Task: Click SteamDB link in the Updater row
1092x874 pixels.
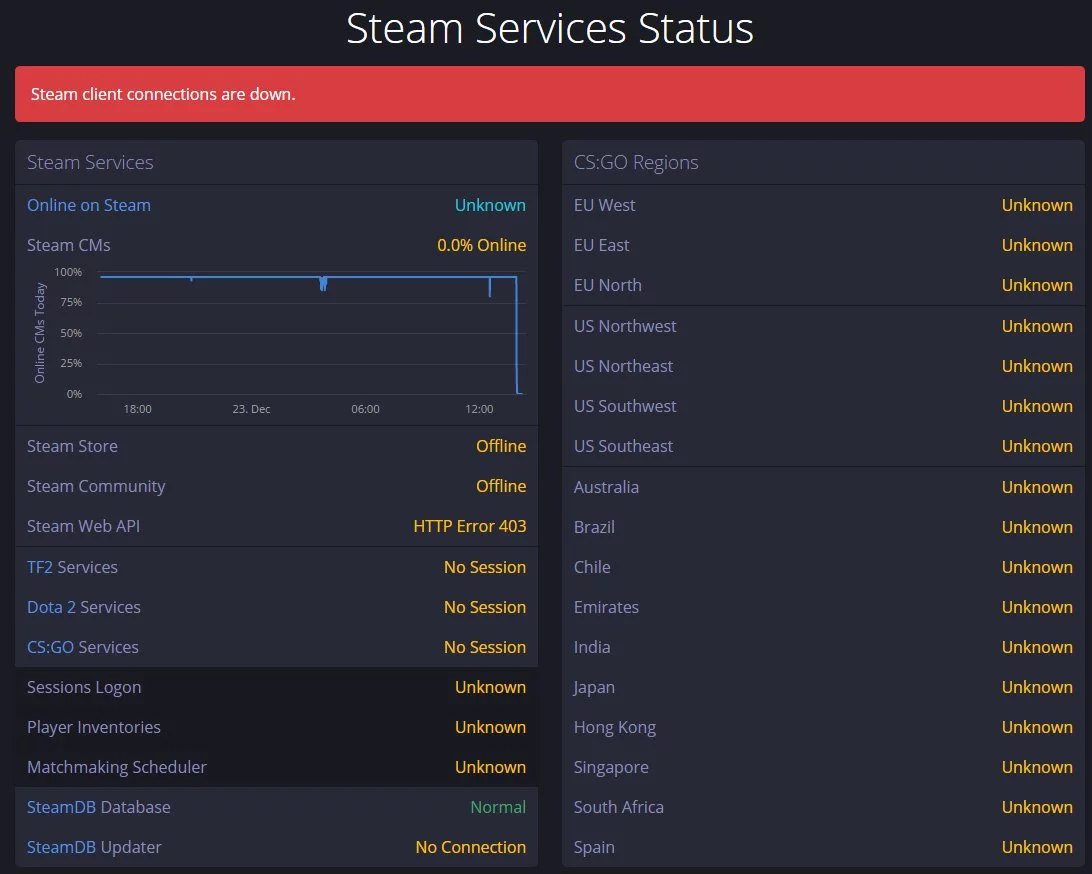Action: 61,847
